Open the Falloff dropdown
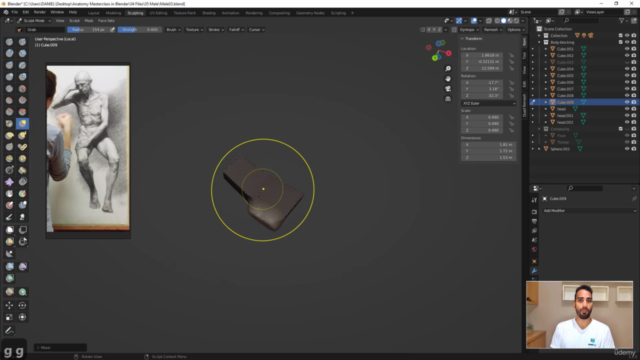The image size is (640, 360). 236,30
